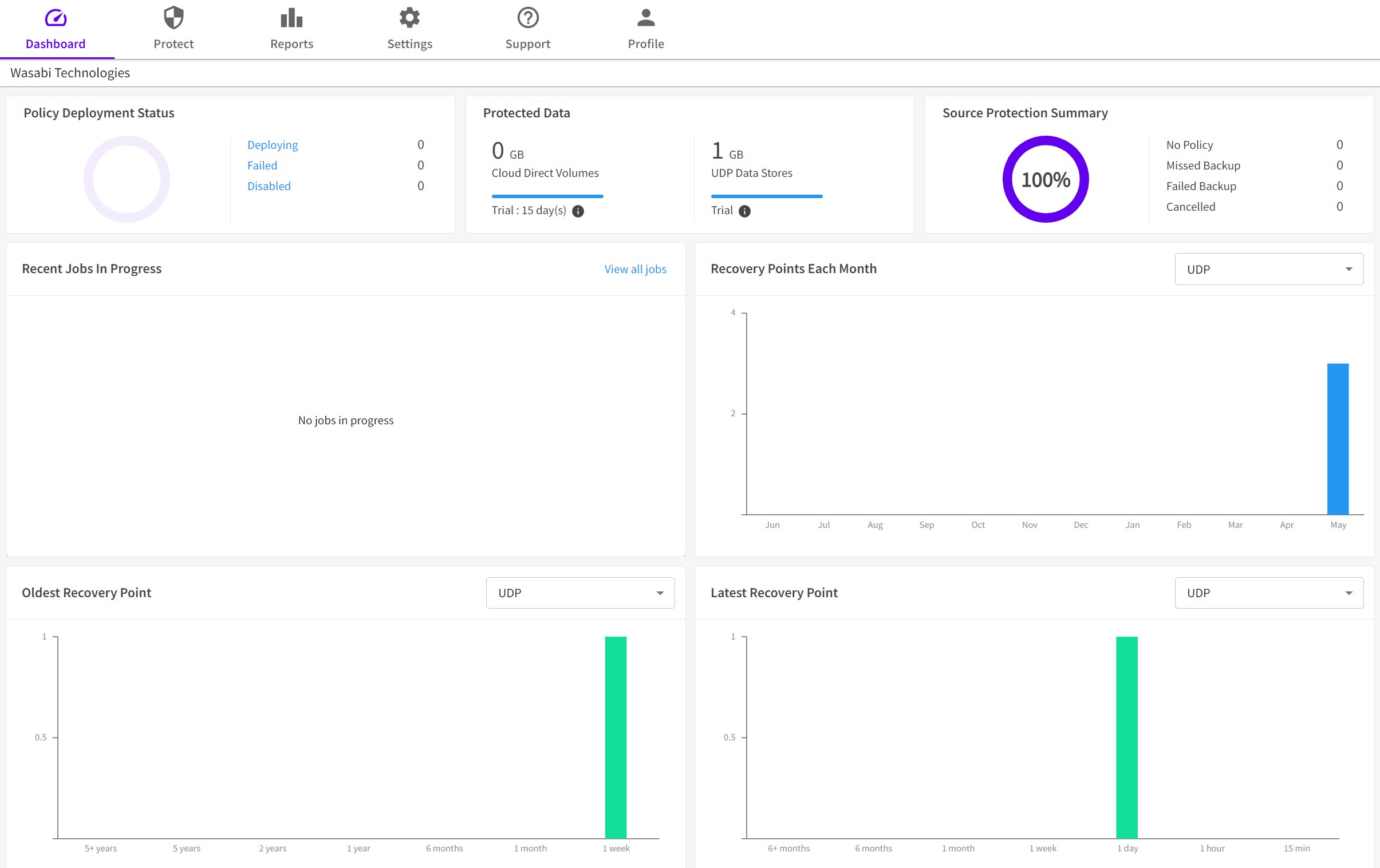The height and width of the screenshot is (868, 1380).
Task: Click the Dashboard navigation icon
Action: (55, 17)
